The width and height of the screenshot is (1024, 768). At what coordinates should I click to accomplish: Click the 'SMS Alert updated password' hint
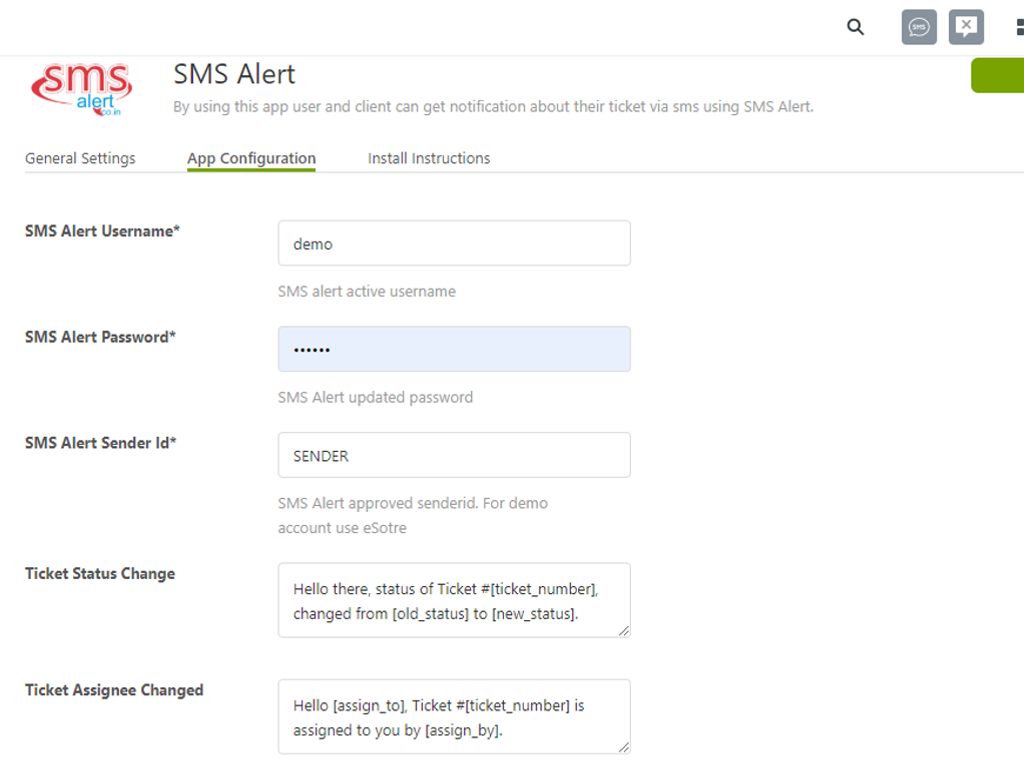click(x=376, y=397)
